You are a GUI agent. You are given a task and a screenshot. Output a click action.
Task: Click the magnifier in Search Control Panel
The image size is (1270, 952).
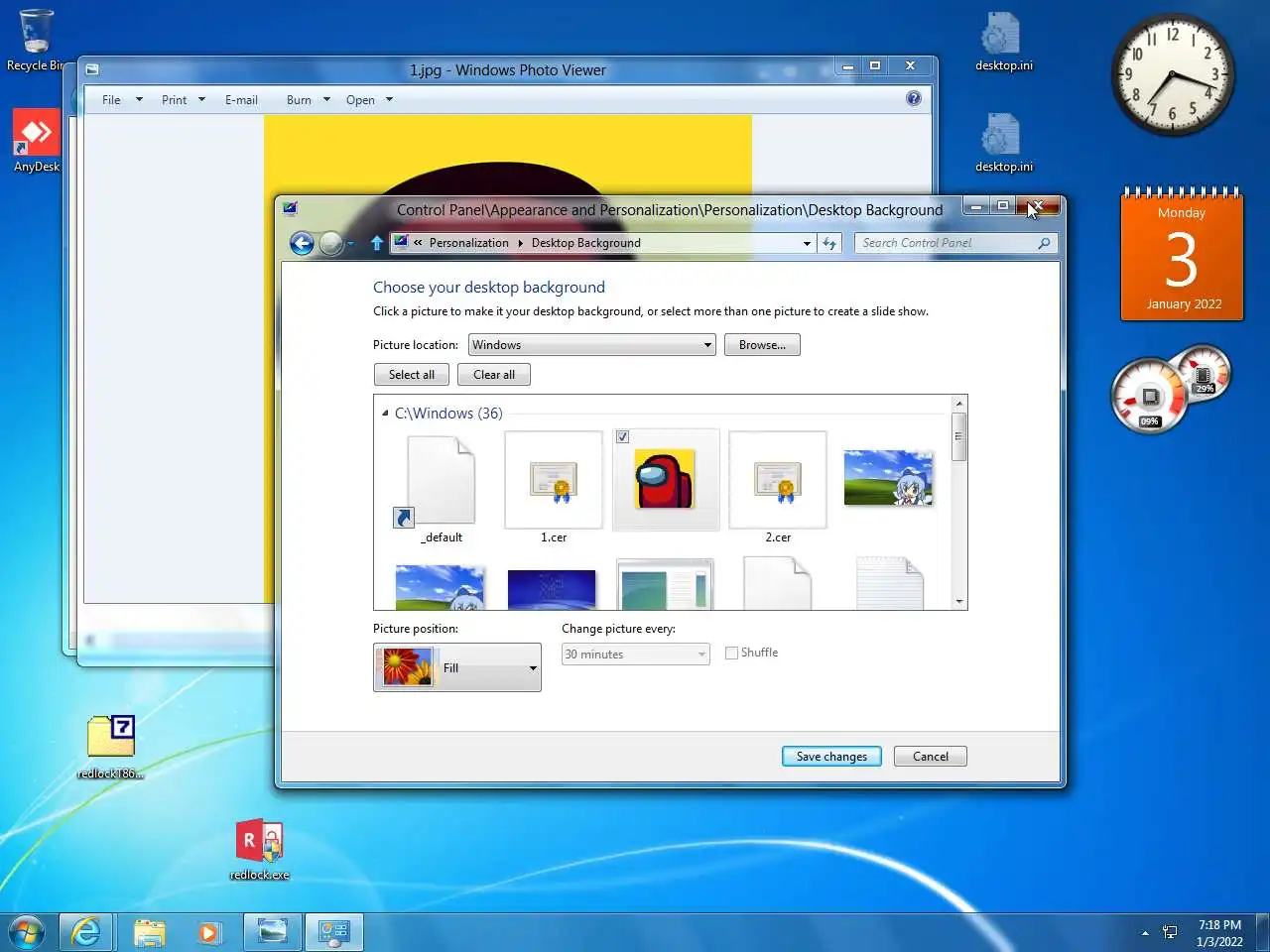[x=1044, y=243]
